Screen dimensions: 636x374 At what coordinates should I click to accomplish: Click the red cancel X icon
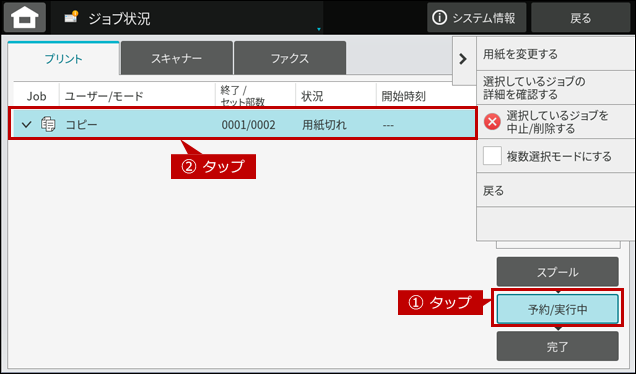coord(492,122)
